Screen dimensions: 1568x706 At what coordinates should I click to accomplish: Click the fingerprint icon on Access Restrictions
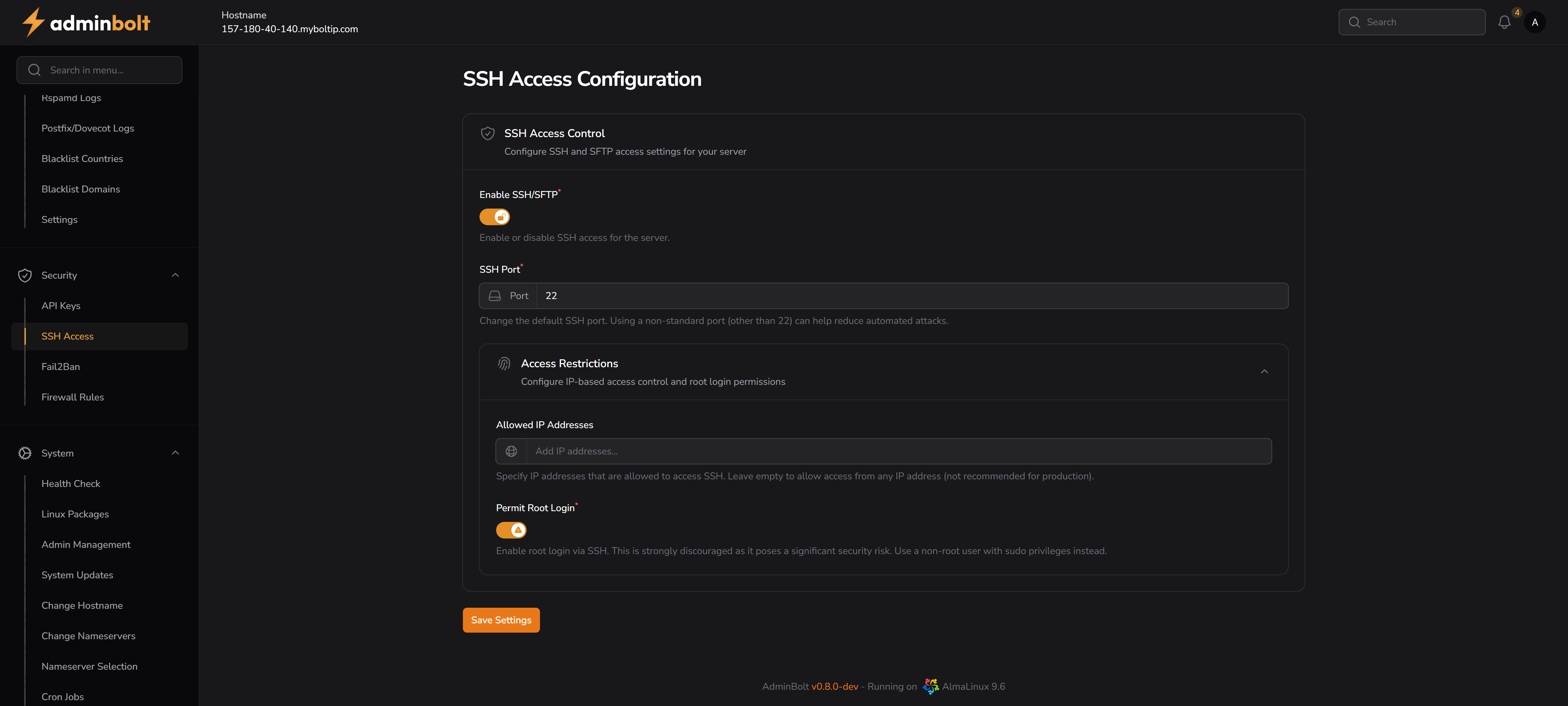[x=504, y=363]
